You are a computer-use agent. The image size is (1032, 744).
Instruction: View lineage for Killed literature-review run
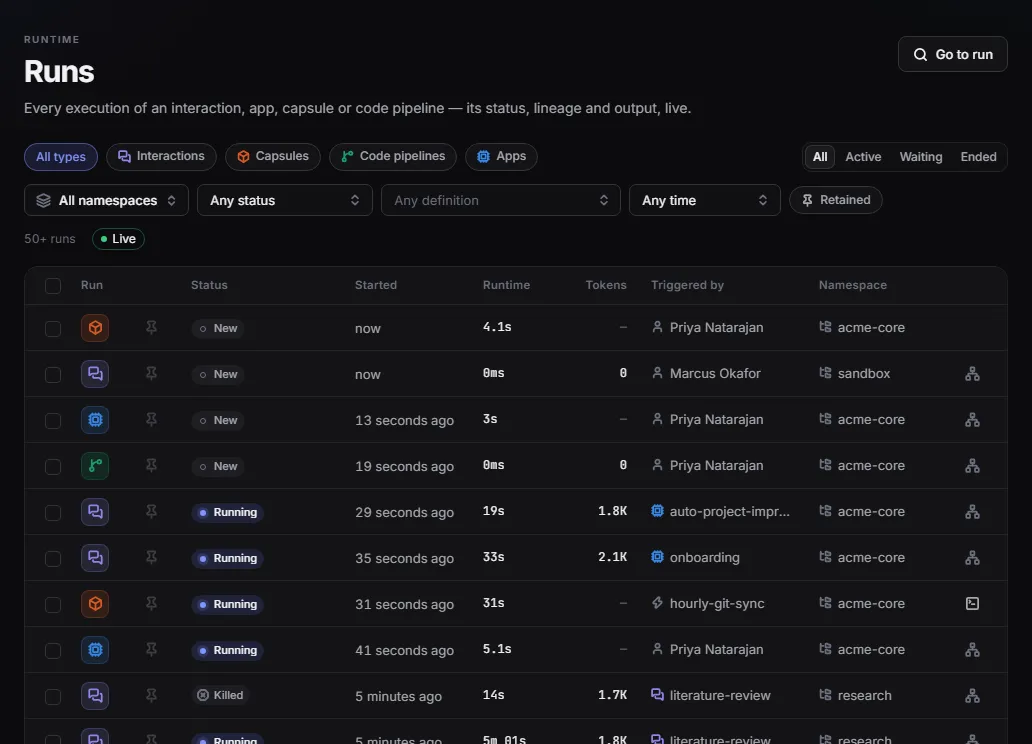point(972,696)
